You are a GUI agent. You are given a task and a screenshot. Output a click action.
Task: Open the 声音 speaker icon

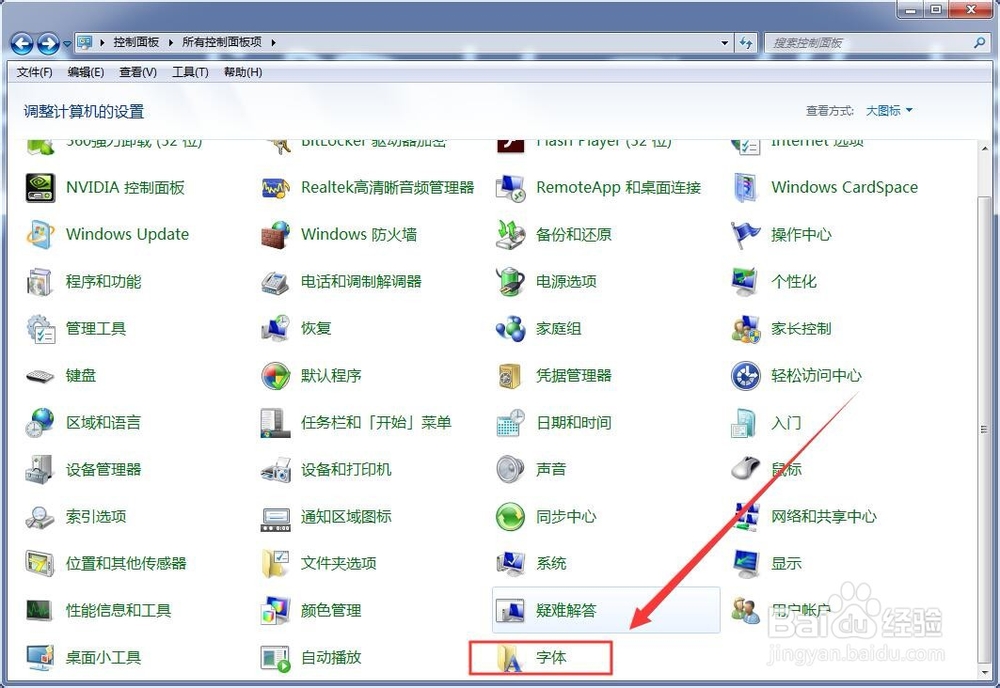coord(510,470)
